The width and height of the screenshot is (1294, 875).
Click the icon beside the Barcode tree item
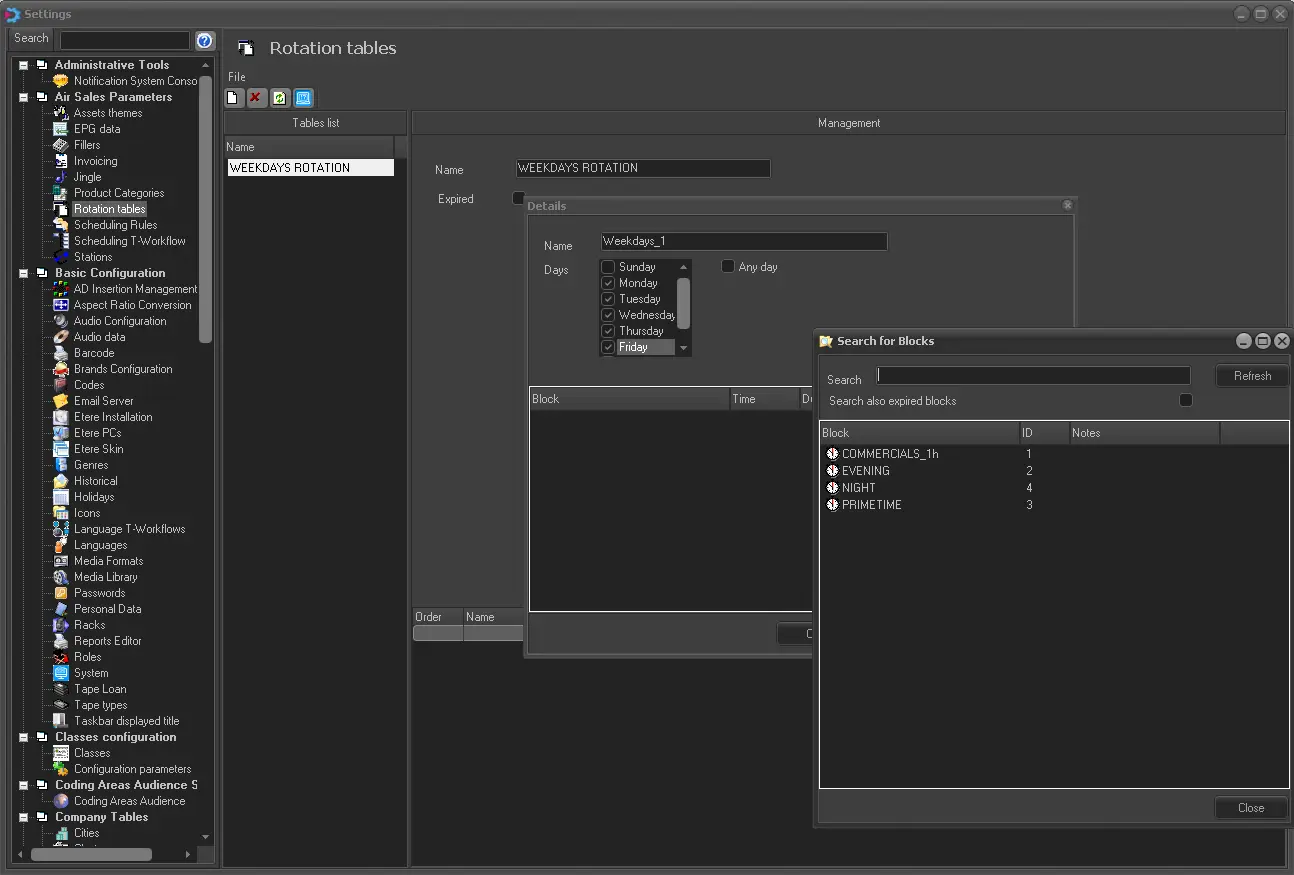coord(61,353)
